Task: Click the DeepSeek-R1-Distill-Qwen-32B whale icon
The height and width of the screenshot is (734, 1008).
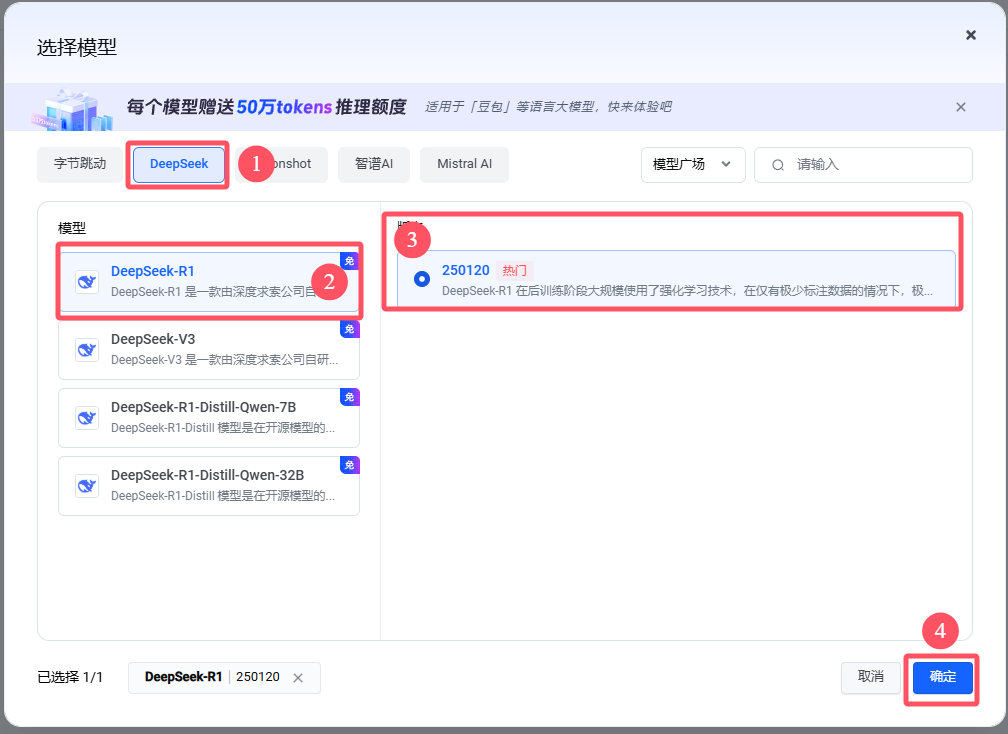Action: click(87, 486)
